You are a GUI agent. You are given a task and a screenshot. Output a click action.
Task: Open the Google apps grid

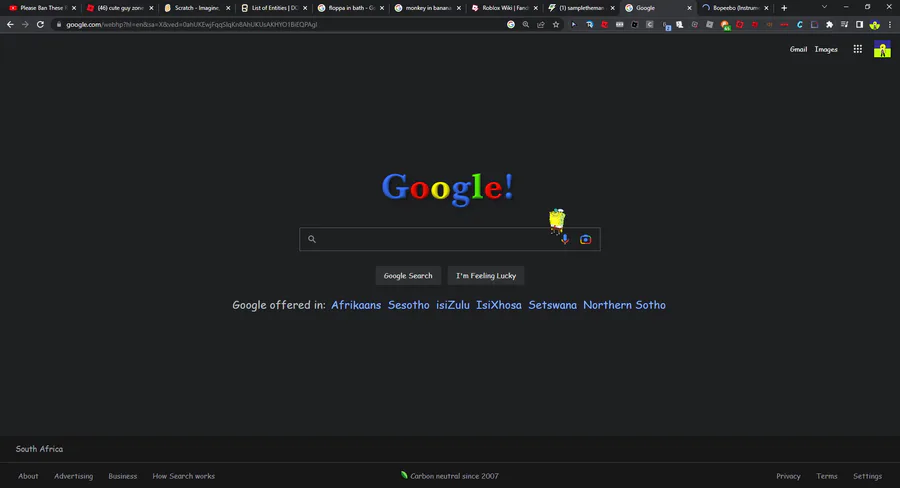(x=858, y=49)
